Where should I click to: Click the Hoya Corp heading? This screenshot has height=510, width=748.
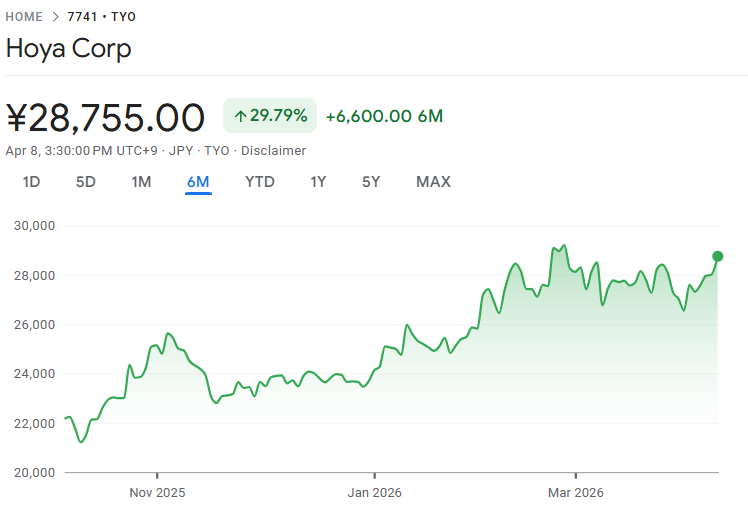68,48
